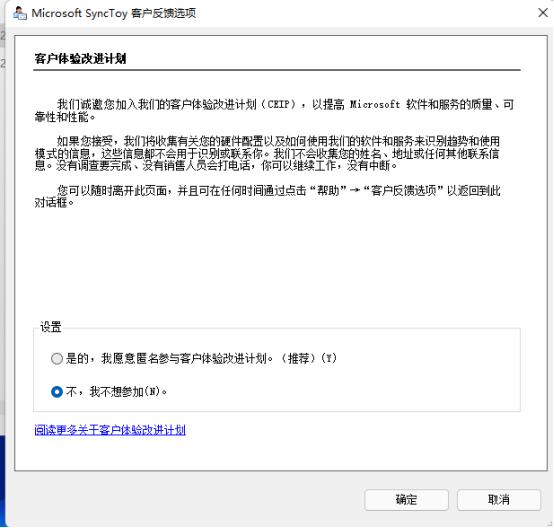
Task: Close the SyncToy feedback options dialog
Action: tap(542, 13)
